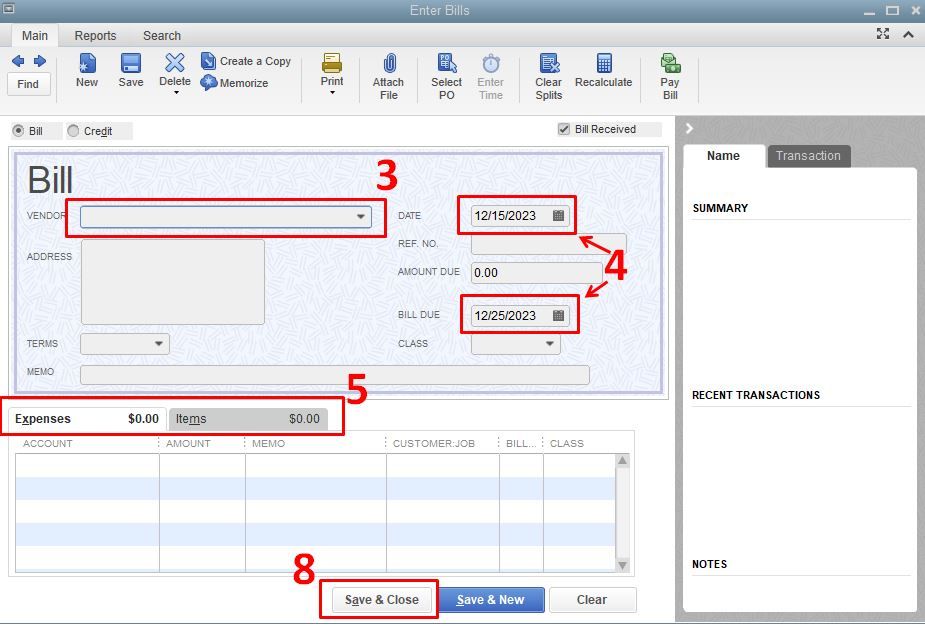Click the Recalculate calculator icon
925x626 pixels.
(x=604, y=63)
